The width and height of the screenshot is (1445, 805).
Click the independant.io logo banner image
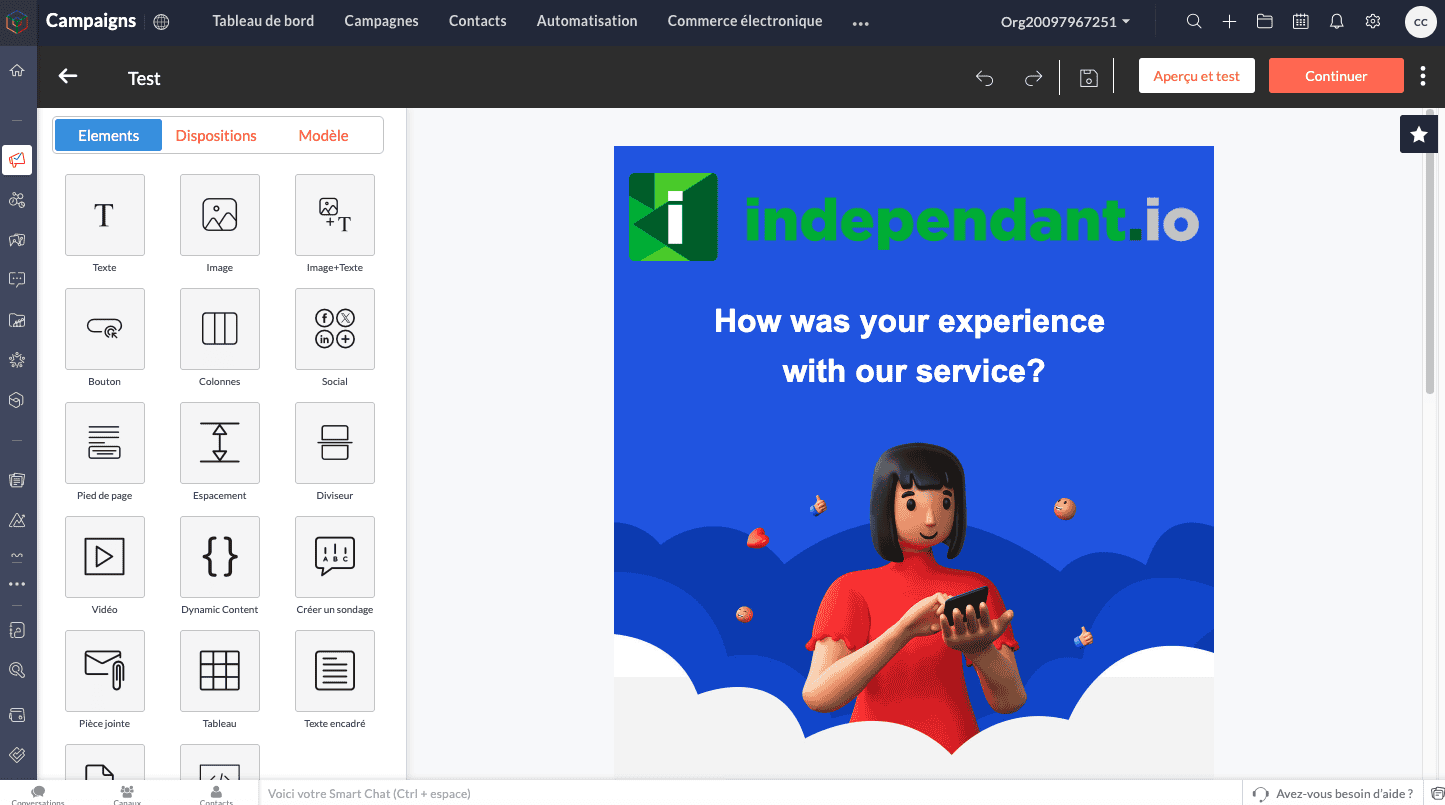[x=913, y=218]
